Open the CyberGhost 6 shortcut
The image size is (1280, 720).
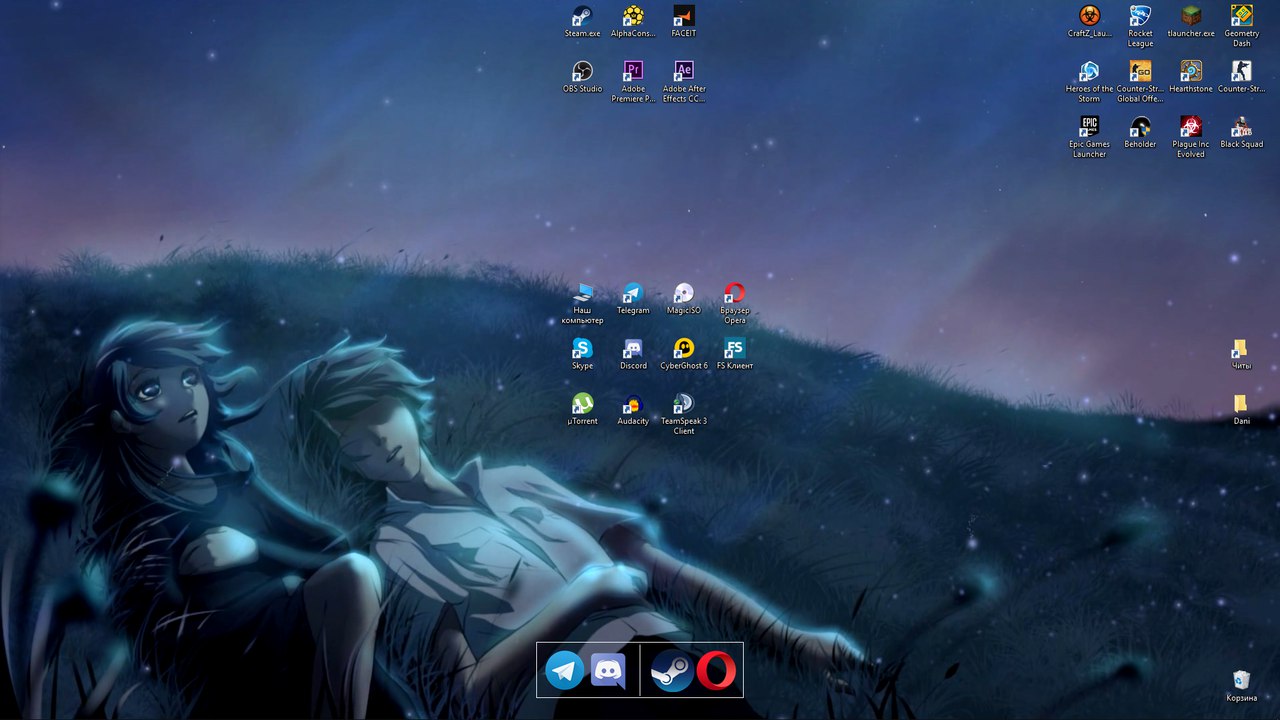(x=684, y=354)
